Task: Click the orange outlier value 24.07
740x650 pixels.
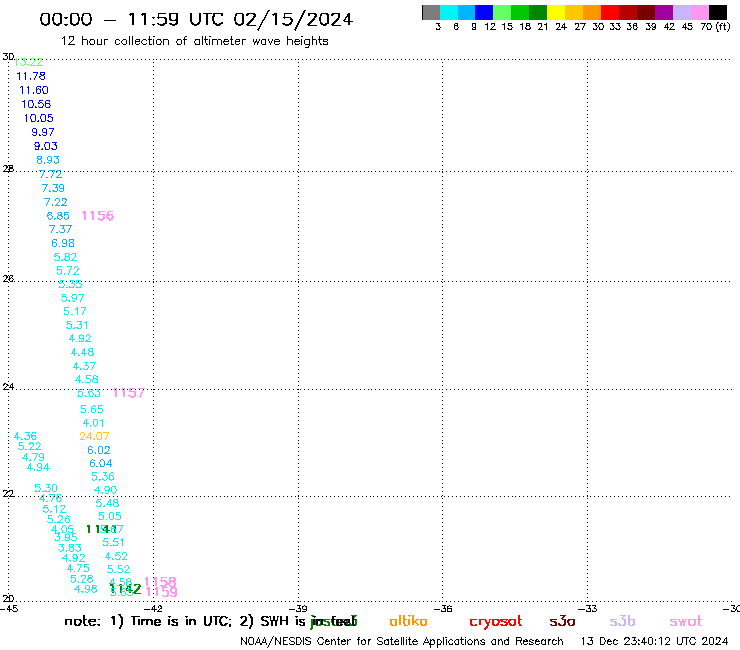Action: pyautogui.click(x=94, y=436)
